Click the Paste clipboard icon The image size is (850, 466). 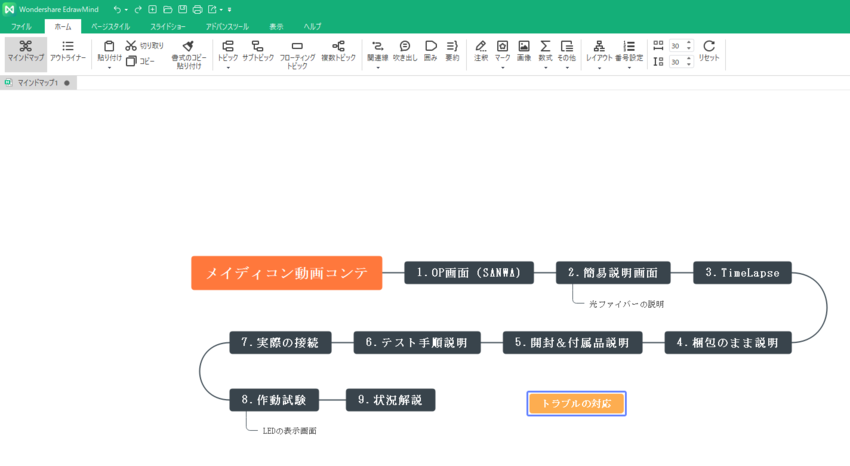click(109, 47)
